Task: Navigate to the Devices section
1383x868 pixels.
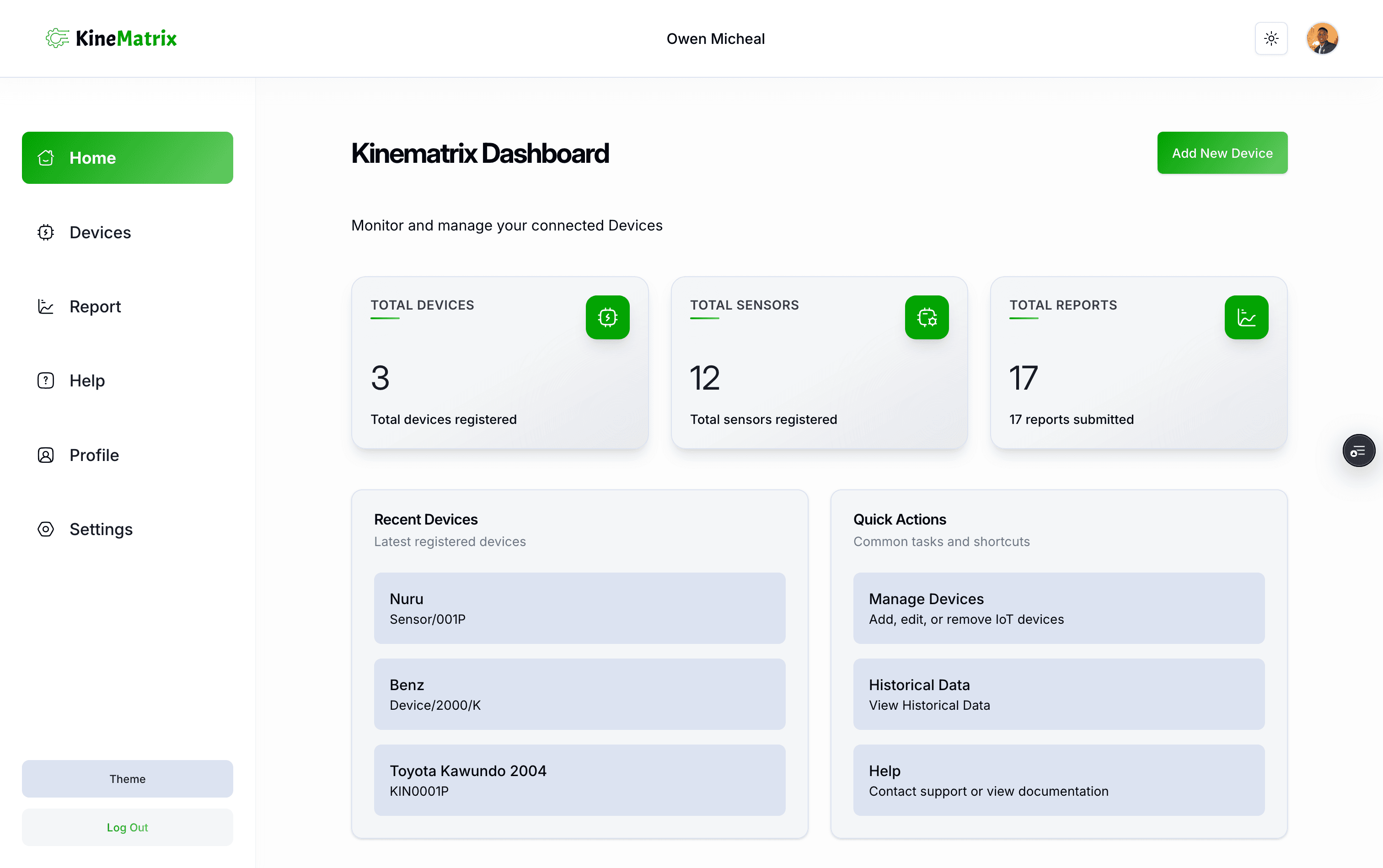Action: [101, 232]
